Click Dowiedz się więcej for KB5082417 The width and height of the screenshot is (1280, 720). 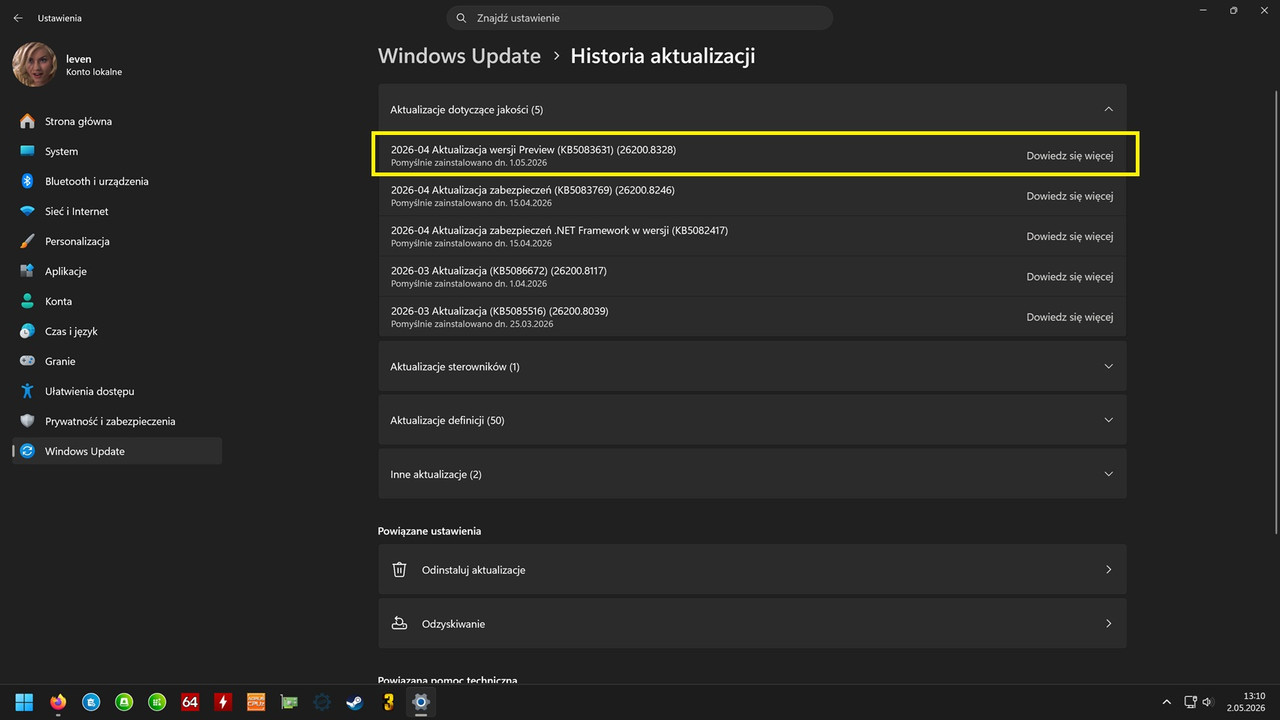point(1069,236)
